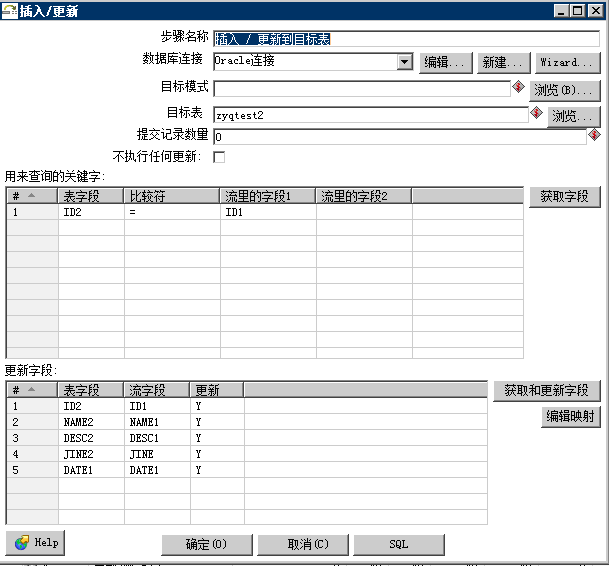
Task: Select NAME1 stream field cell
Action: (157, 422)
